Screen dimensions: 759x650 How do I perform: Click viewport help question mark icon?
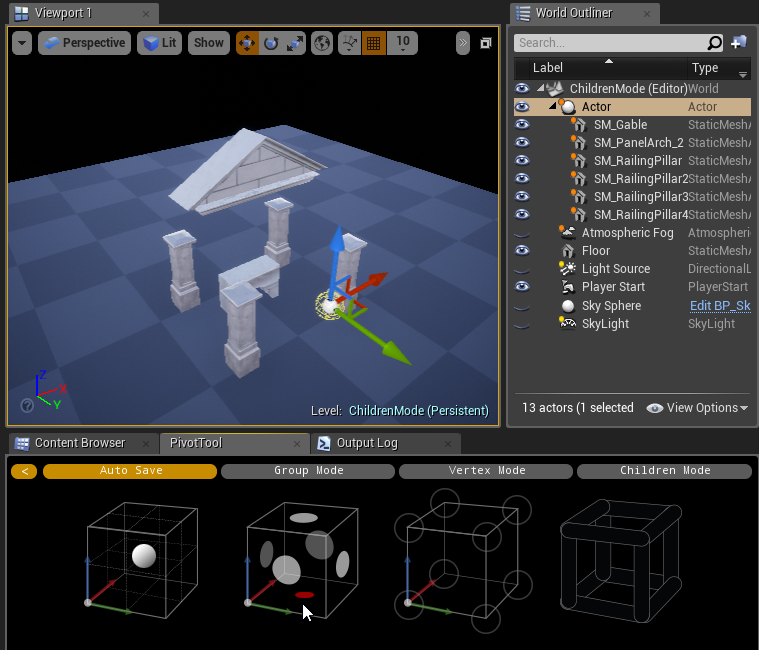(x=27, y=405)
